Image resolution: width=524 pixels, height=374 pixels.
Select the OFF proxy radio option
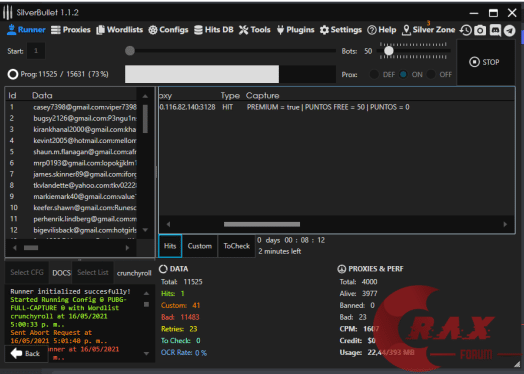(431, 74)
